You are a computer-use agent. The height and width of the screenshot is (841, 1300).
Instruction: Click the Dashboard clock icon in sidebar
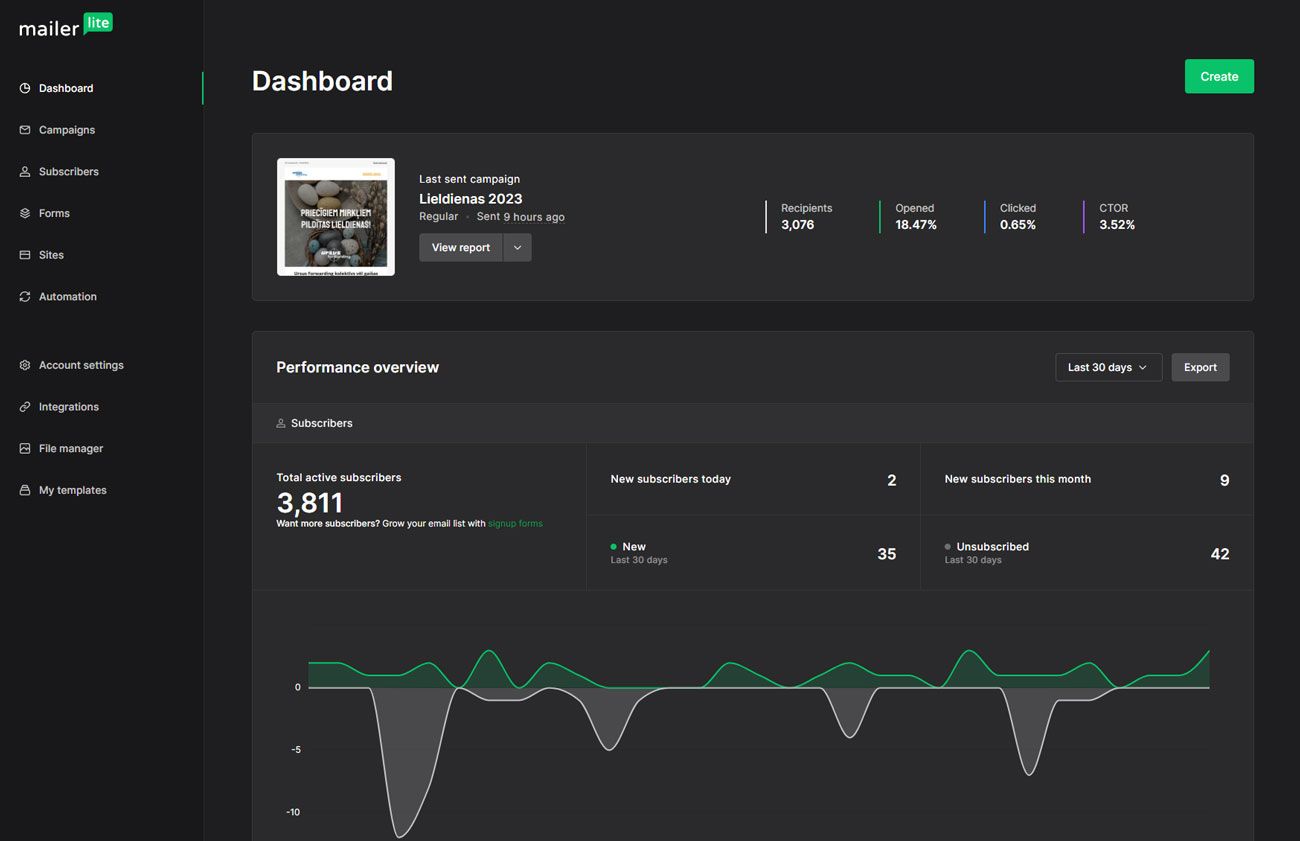(25, 88)
